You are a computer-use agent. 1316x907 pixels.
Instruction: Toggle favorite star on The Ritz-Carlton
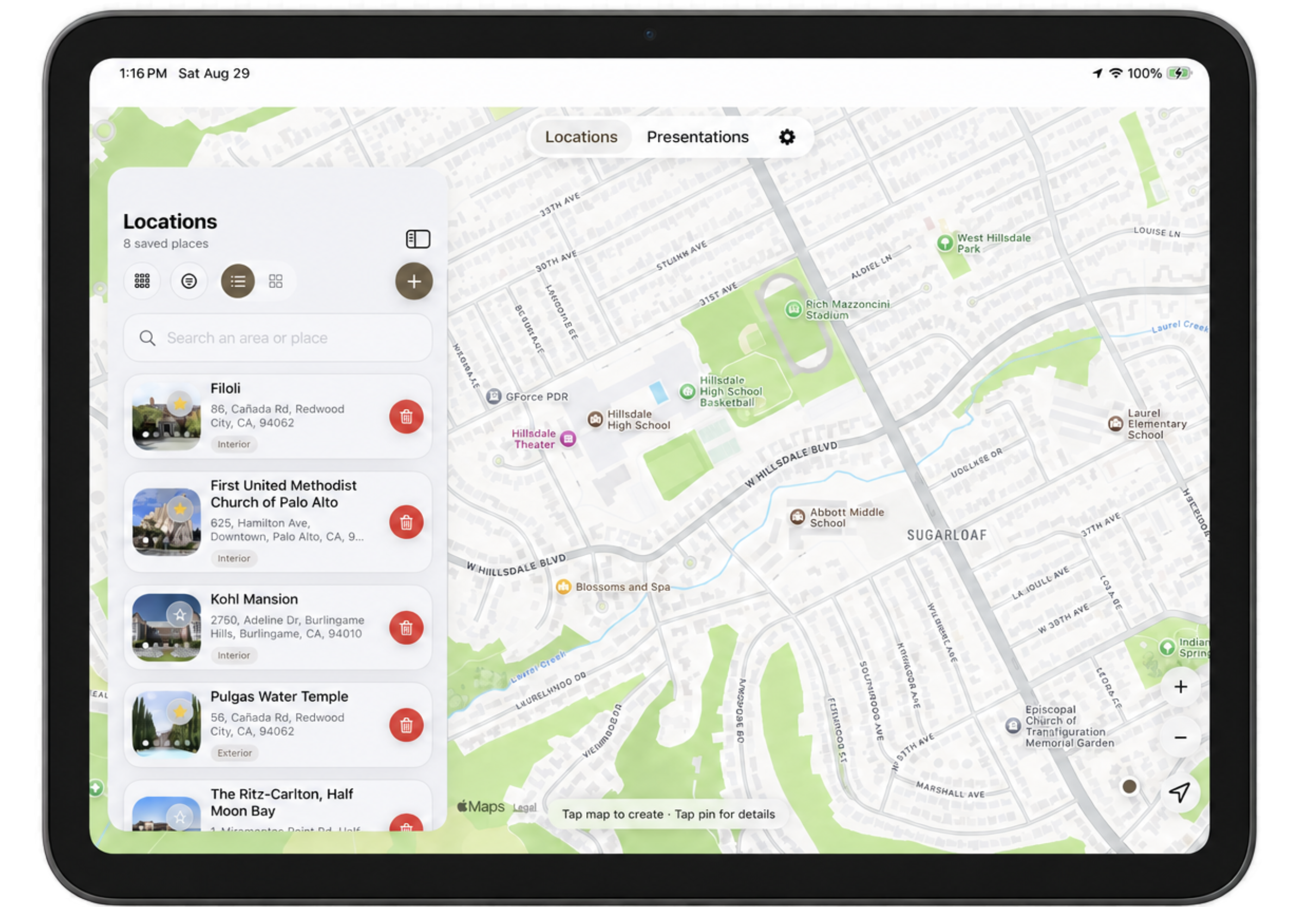pos(179,817)
